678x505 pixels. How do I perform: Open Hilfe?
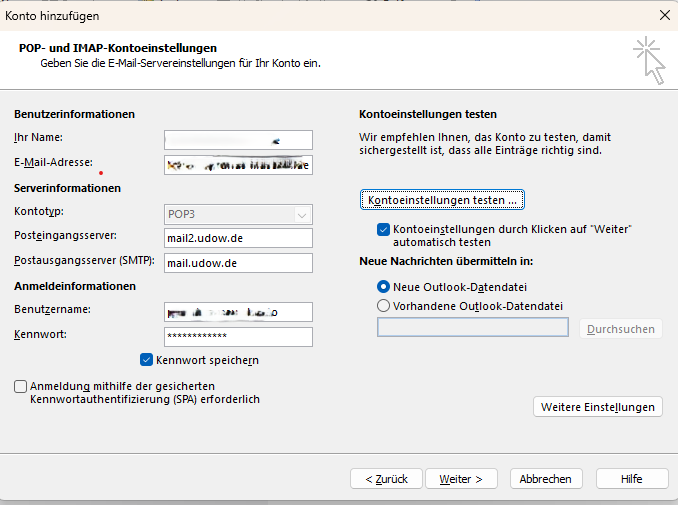[632, 479]
